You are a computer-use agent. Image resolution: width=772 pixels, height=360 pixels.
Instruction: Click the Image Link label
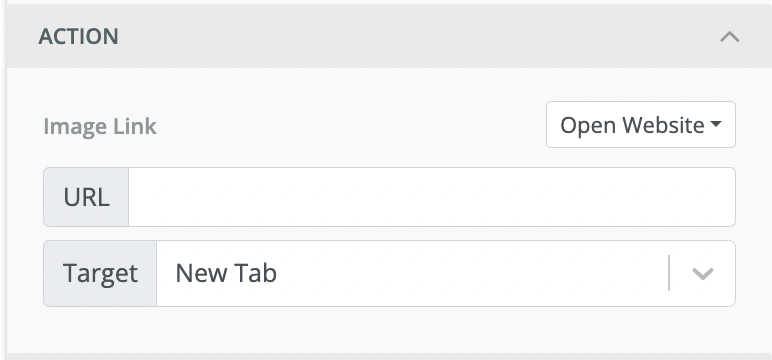100,127
